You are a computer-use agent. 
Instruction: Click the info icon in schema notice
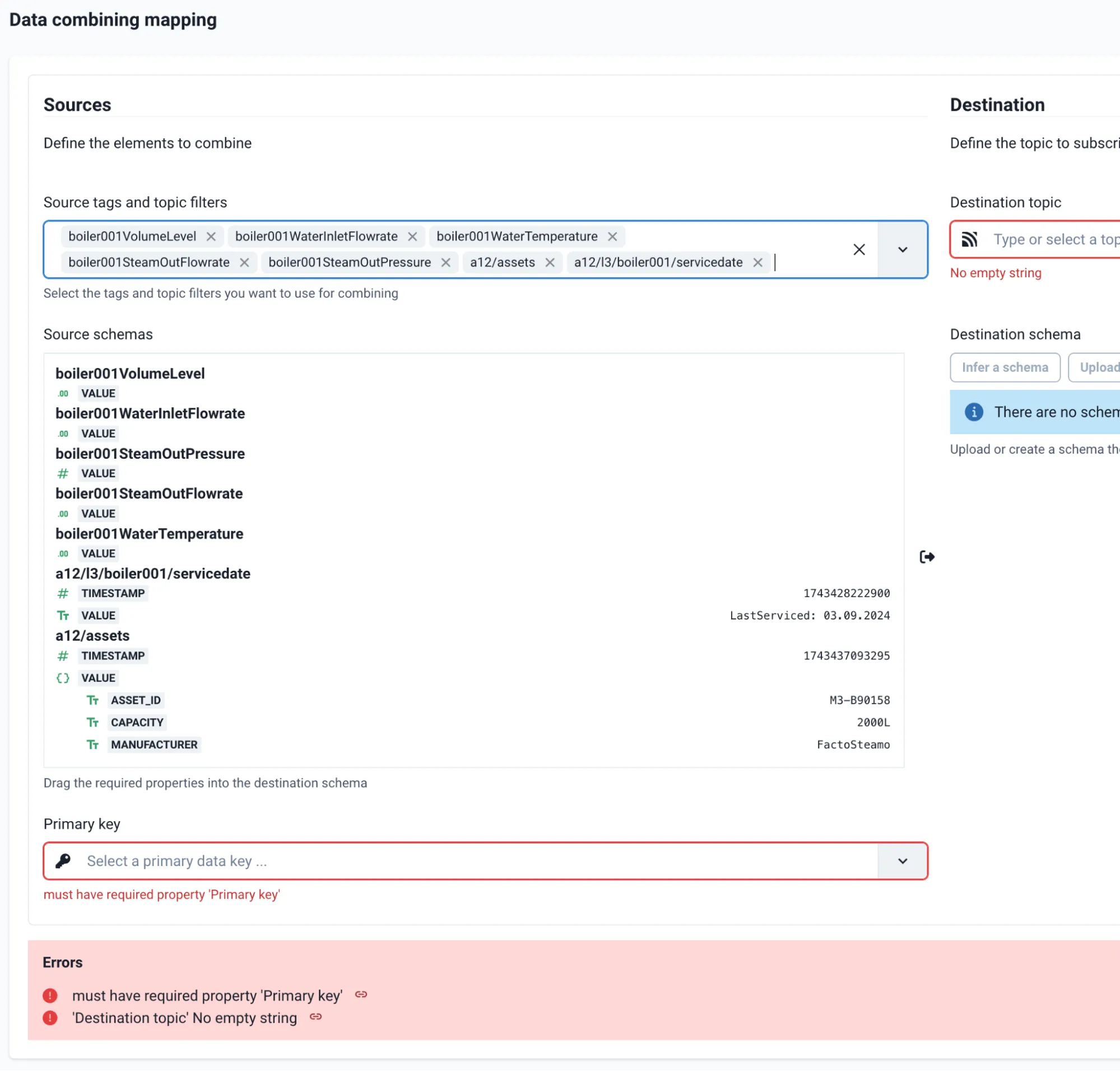tap(974, 412)
